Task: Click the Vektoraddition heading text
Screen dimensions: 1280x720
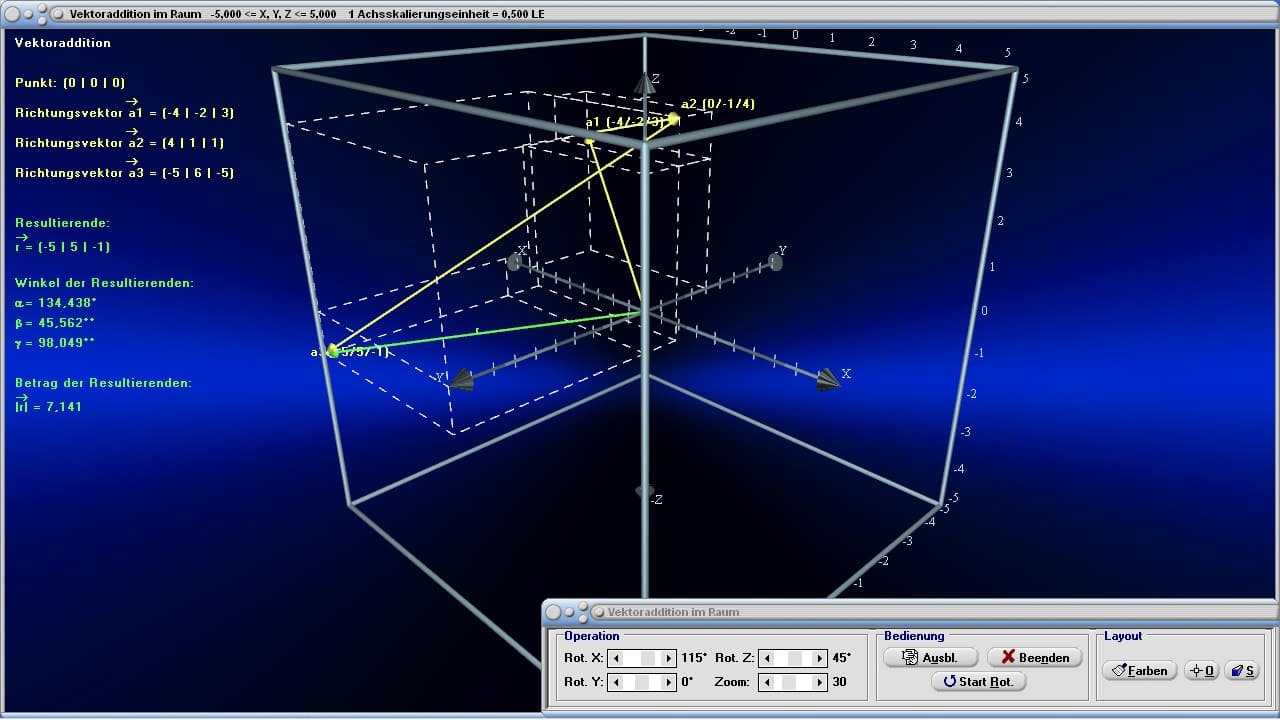Action: pyautogui.click(x=63, y=43)
